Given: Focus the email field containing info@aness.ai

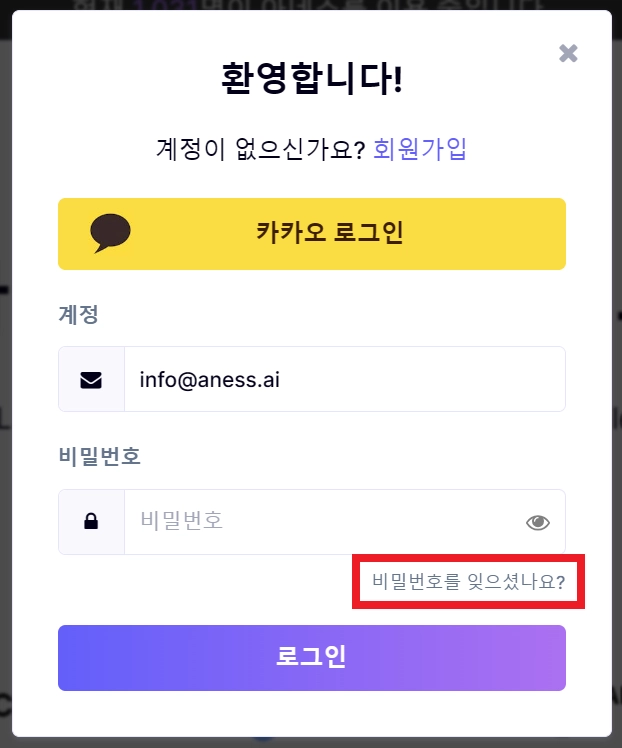Looking at the screenshot, I should coord(340,380).
